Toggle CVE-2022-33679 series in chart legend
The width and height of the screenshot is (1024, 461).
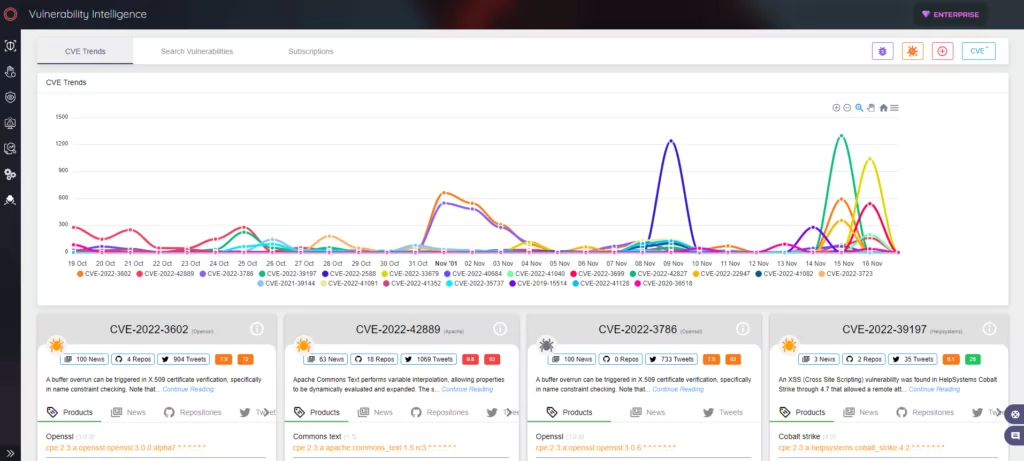click(411, 274)
